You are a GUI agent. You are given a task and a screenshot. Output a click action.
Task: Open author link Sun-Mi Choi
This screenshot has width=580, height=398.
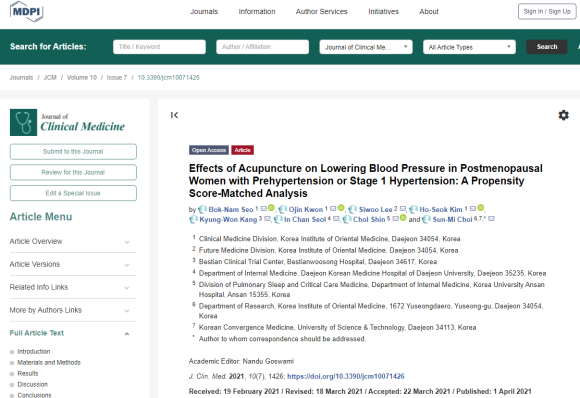coord(452,220)
